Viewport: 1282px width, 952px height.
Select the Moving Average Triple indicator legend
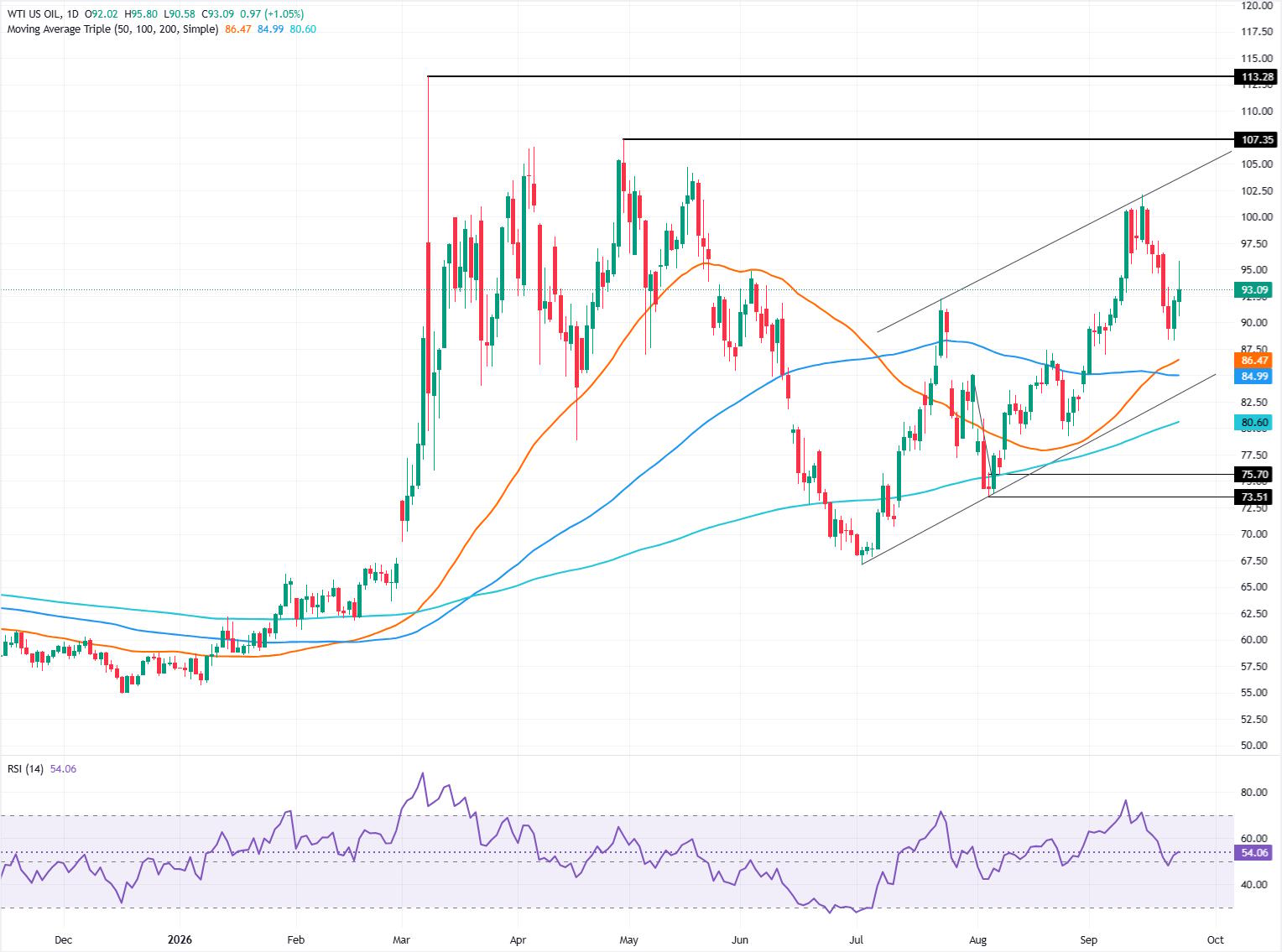tap(113, 29)
